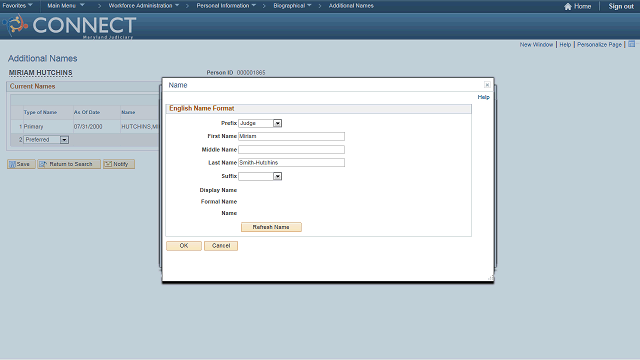The width and height of the screenshot is (640, 360).
Task: Click the Type of Name column header
Action: (x=40, y=112)
